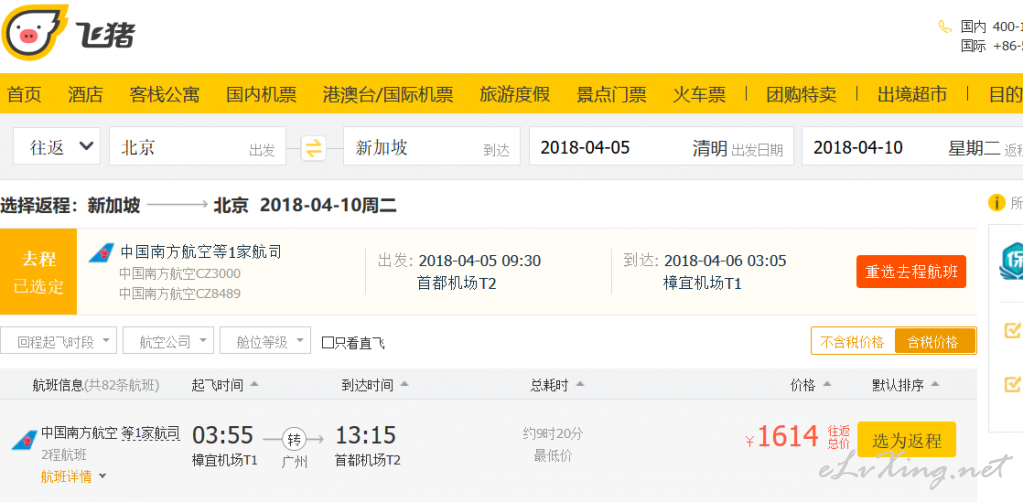Click the China Southern logo in flight result
Viewport: 1023px width, 502px height.
click(x=24, y=439)
